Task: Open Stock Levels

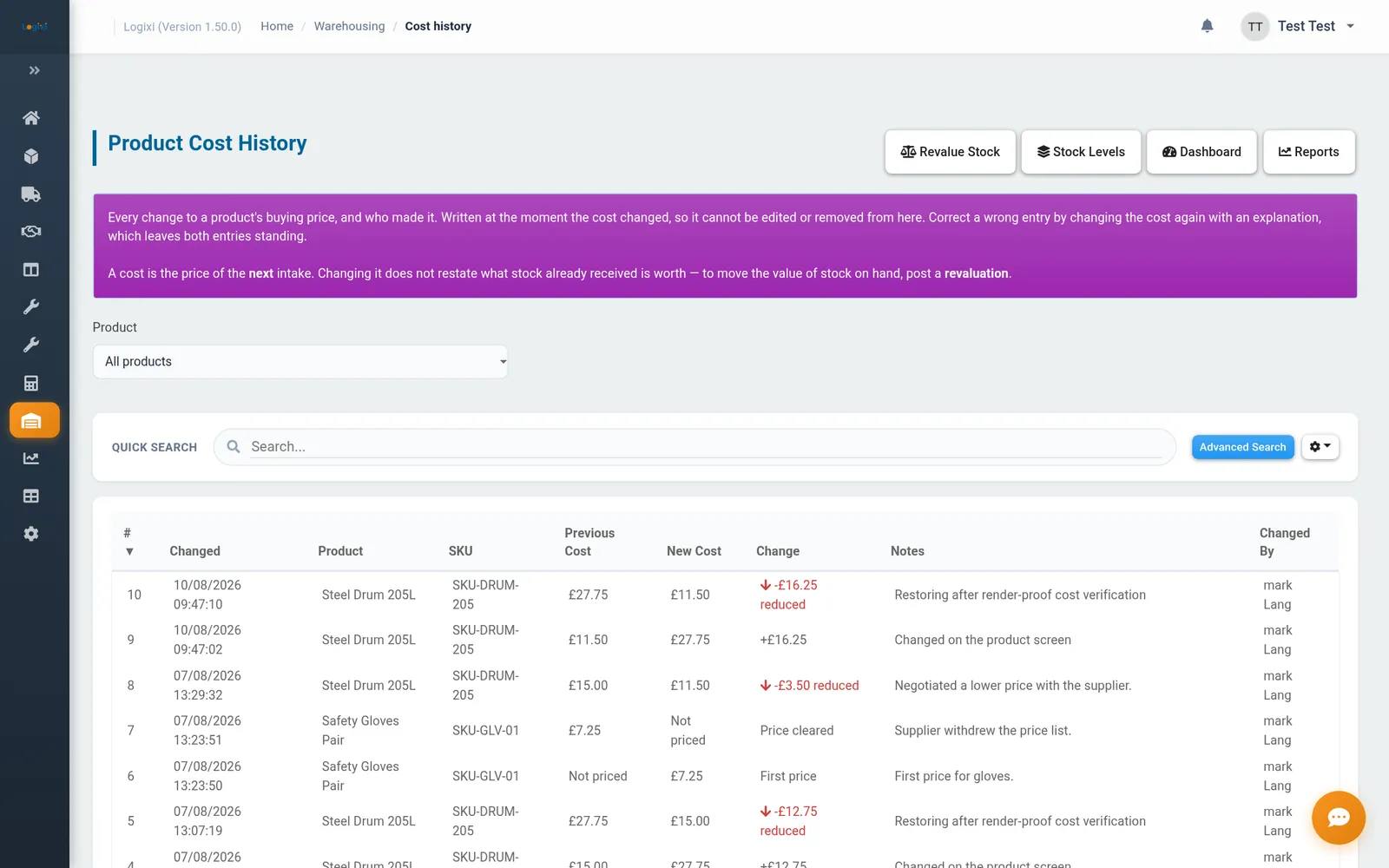Action: [1081, 152]
